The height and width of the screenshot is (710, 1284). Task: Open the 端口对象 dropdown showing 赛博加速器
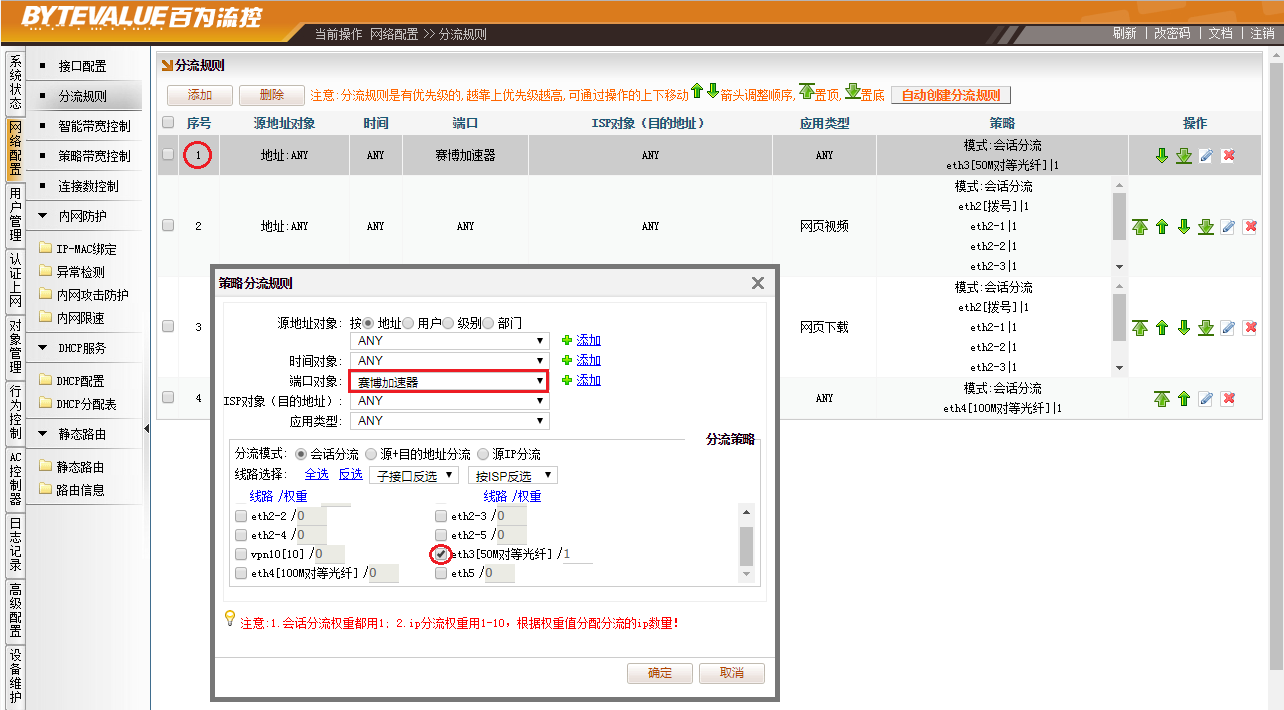click(x=448, y=381)
